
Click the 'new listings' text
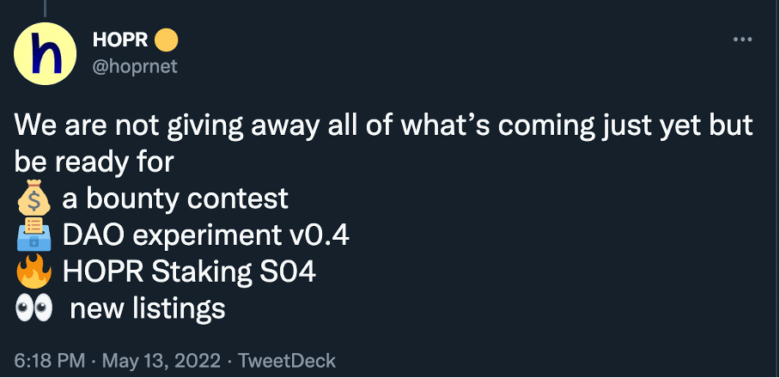point(148,309)
